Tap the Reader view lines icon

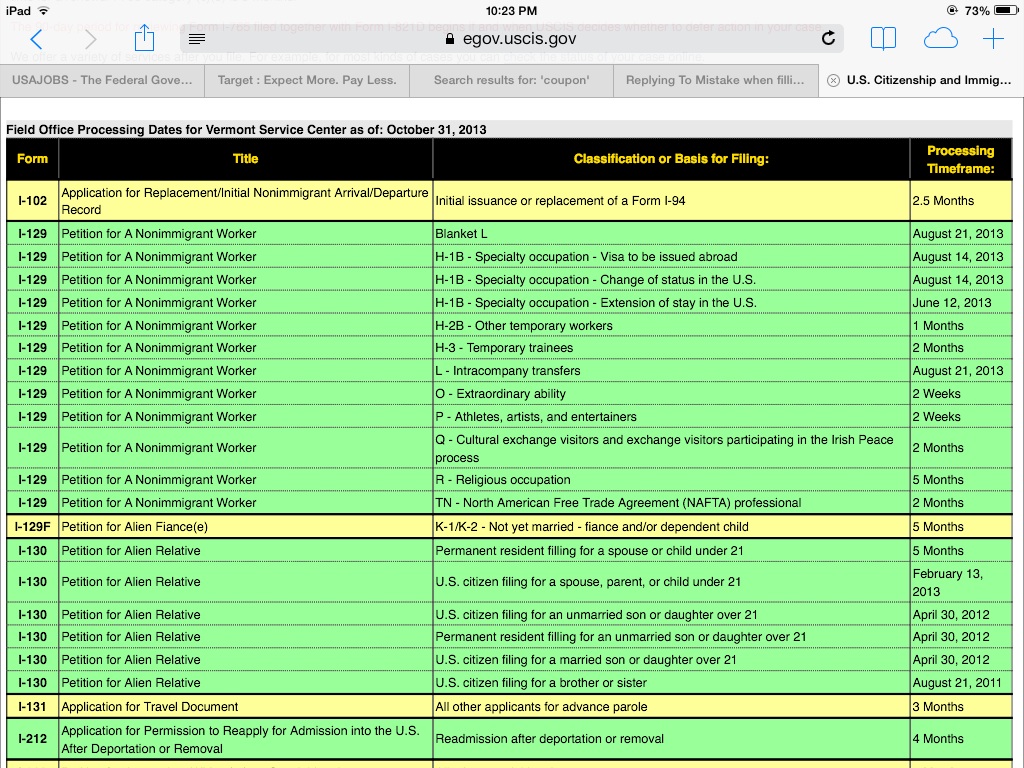click(x=197, y=39)
